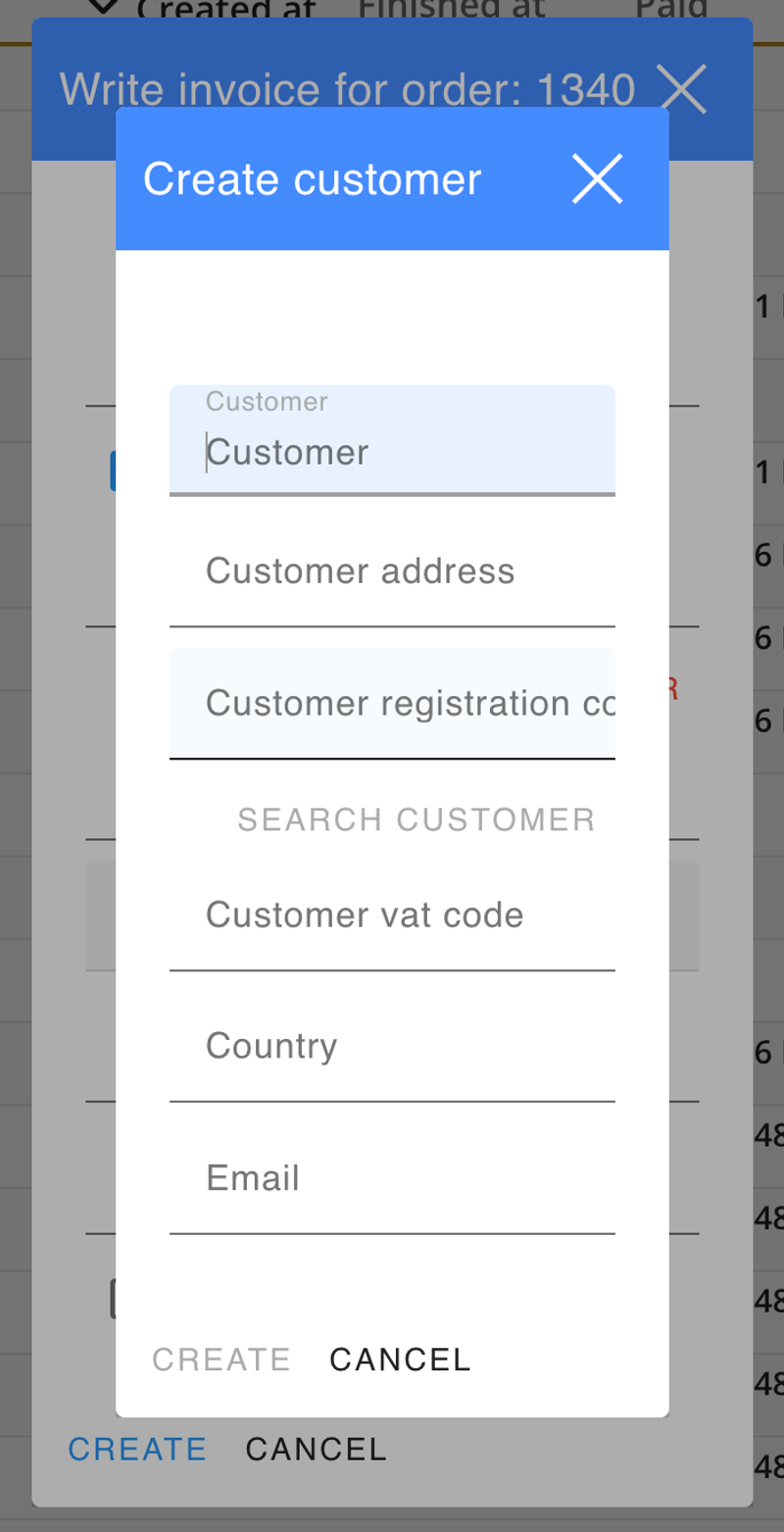Cancel the Create customer dialog
This screenshot has width=784, height=1532.
pos(400,1359)
